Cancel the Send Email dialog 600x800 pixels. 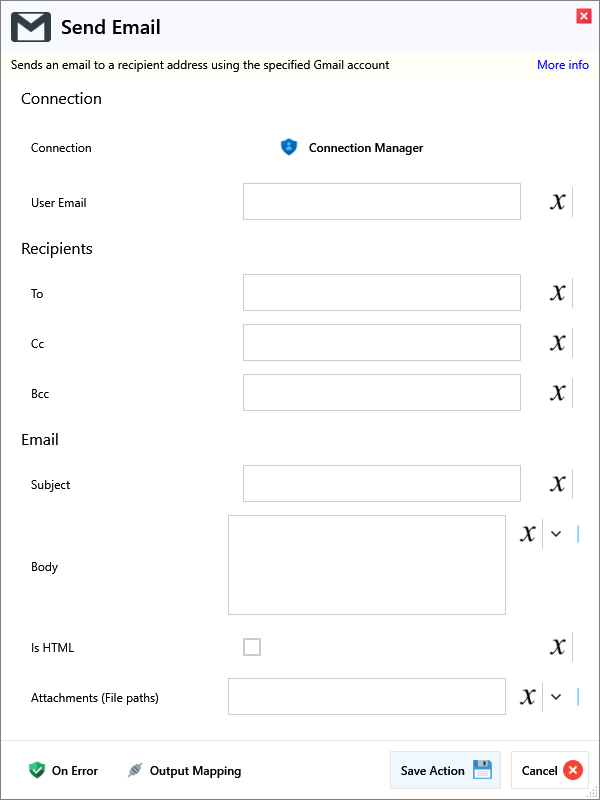(549, 770)
